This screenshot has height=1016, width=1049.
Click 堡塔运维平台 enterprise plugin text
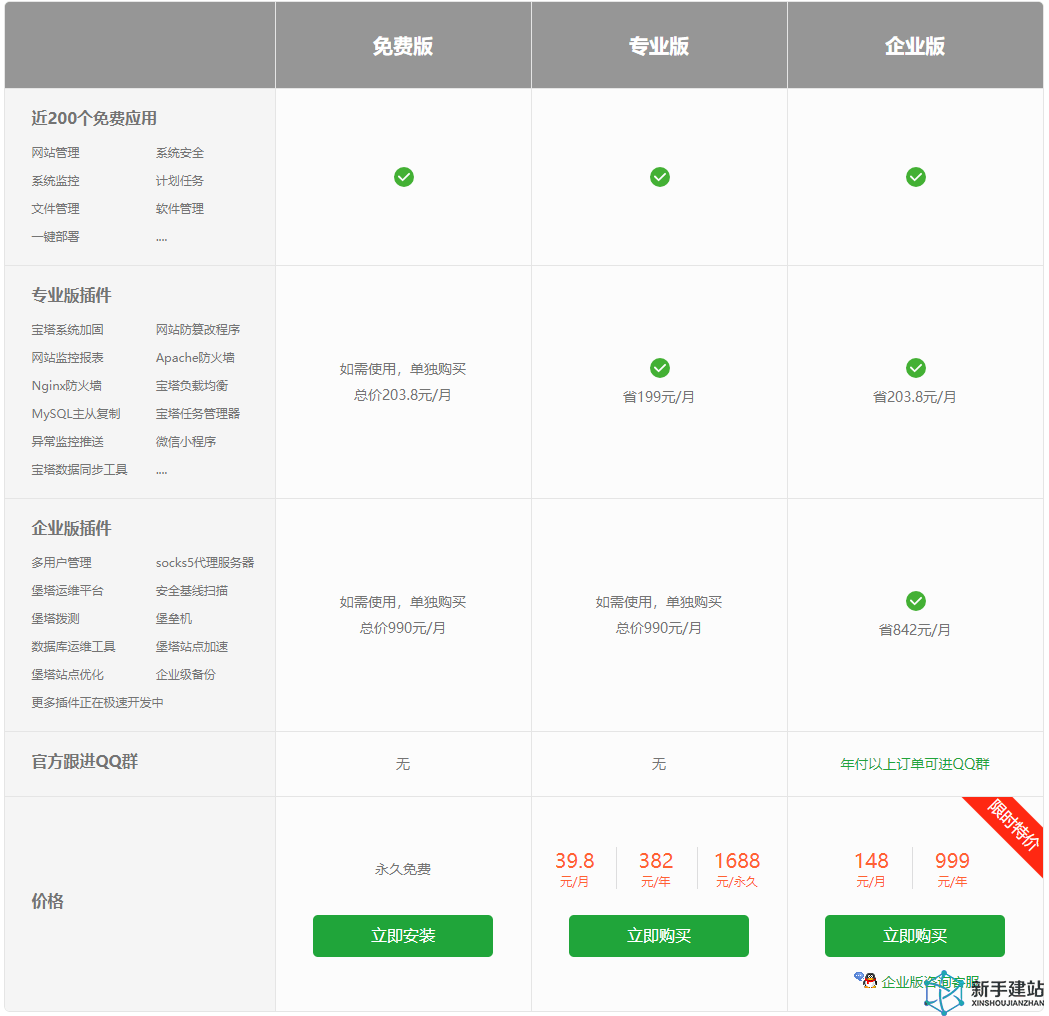[x=68, y=591]
